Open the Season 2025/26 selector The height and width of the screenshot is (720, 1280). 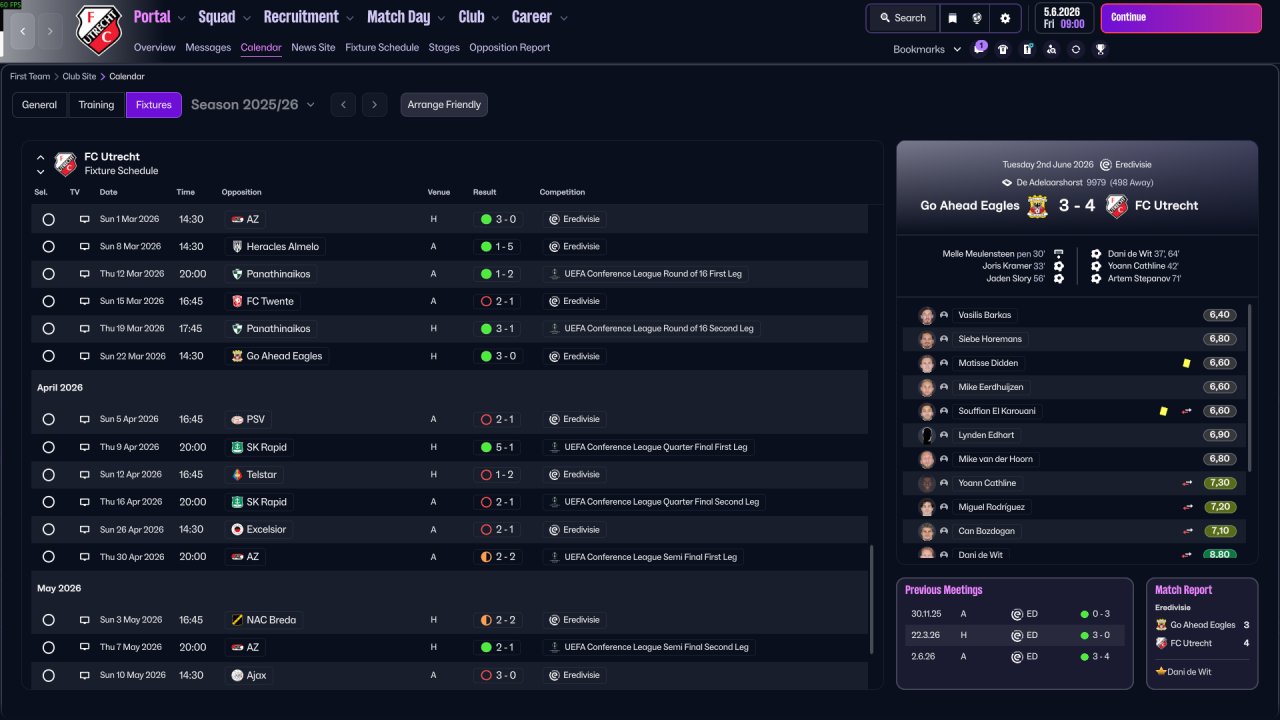[253, 105]
